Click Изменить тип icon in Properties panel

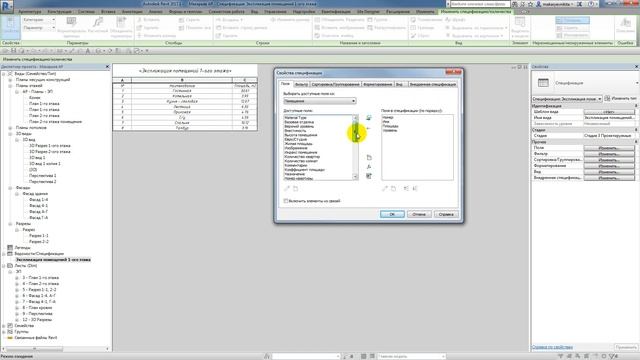607,98
